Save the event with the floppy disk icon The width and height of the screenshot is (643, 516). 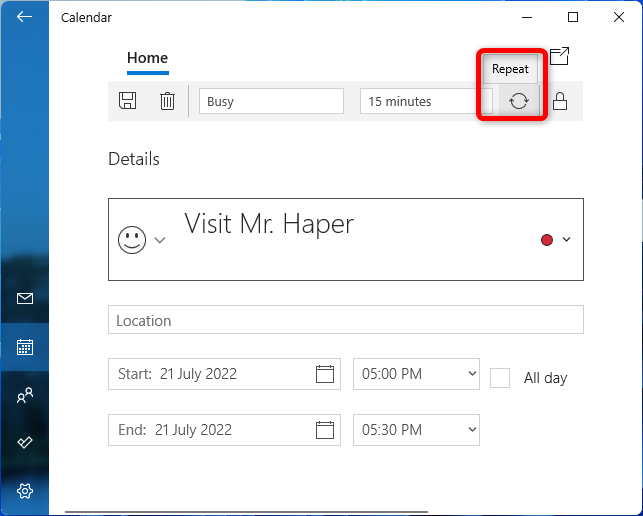[x=128, y=100]
